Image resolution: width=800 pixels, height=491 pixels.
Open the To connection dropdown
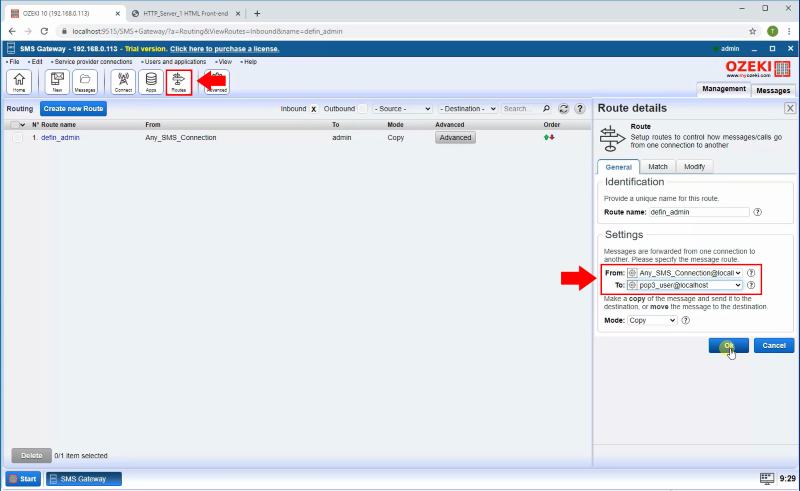pyautogui.click(x=685, y=285)
